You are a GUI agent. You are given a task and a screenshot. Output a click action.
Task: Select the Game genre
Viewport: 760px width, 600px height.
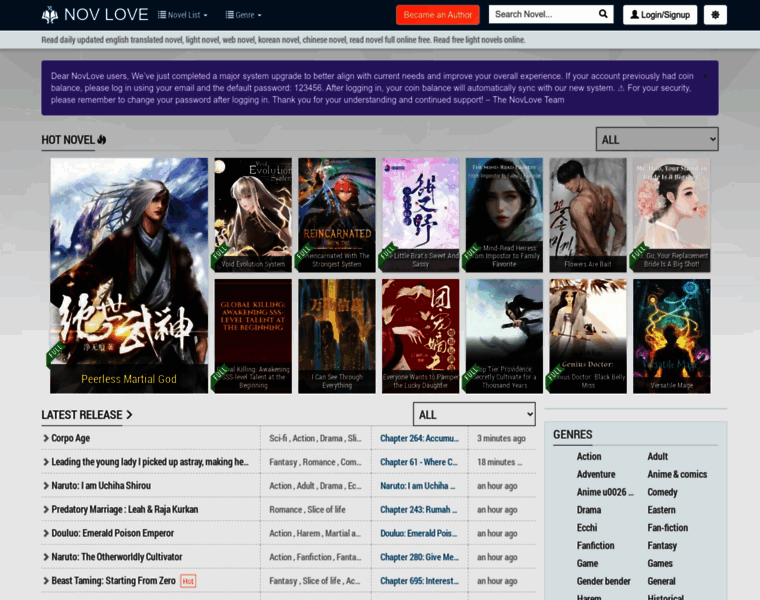587,563
